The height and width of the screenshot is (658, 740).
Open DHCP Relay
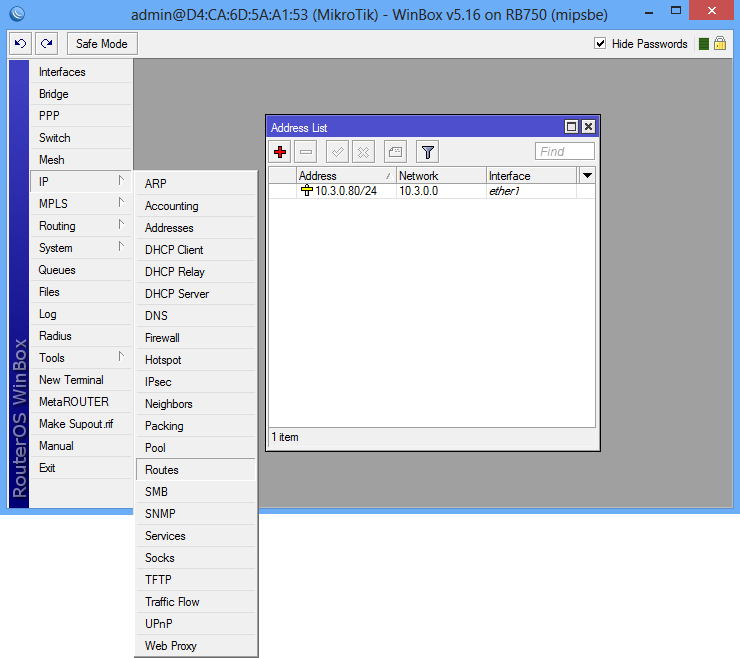tap(196, 272)
